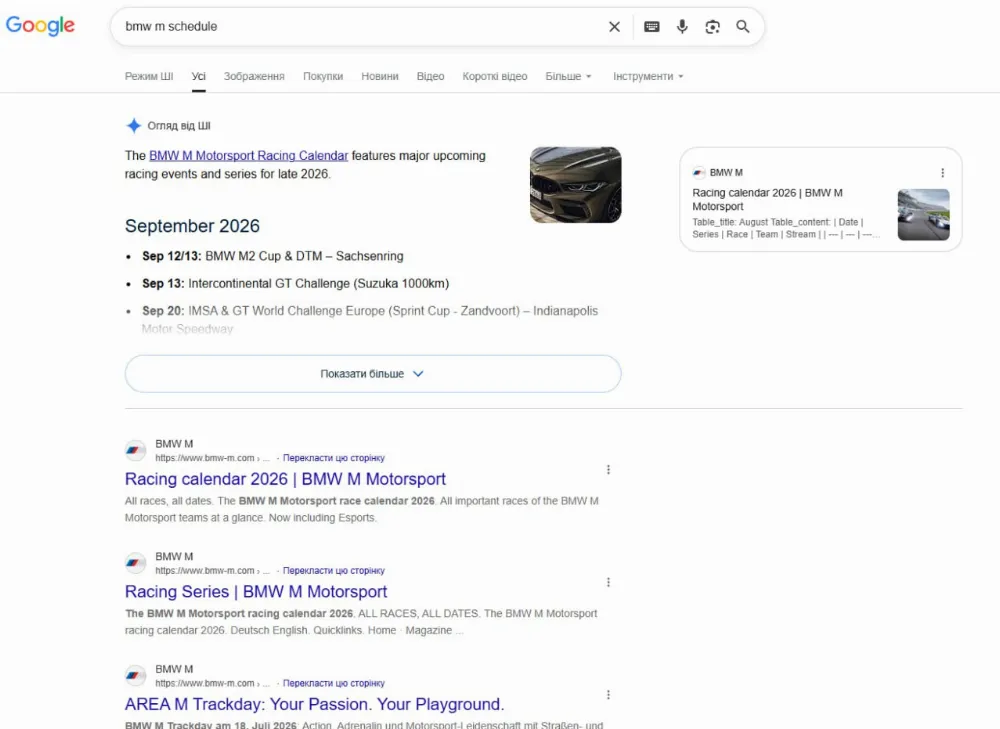Click bmw-m.com URL under Racing Series result

coord(212,571)
